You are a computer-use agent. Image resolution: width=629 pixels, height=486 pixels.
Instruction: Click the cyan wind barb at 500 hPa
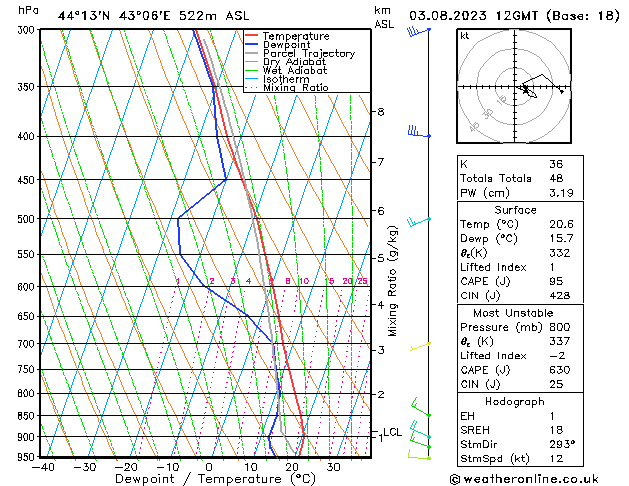pyautogui.click(x=419, y=221)
